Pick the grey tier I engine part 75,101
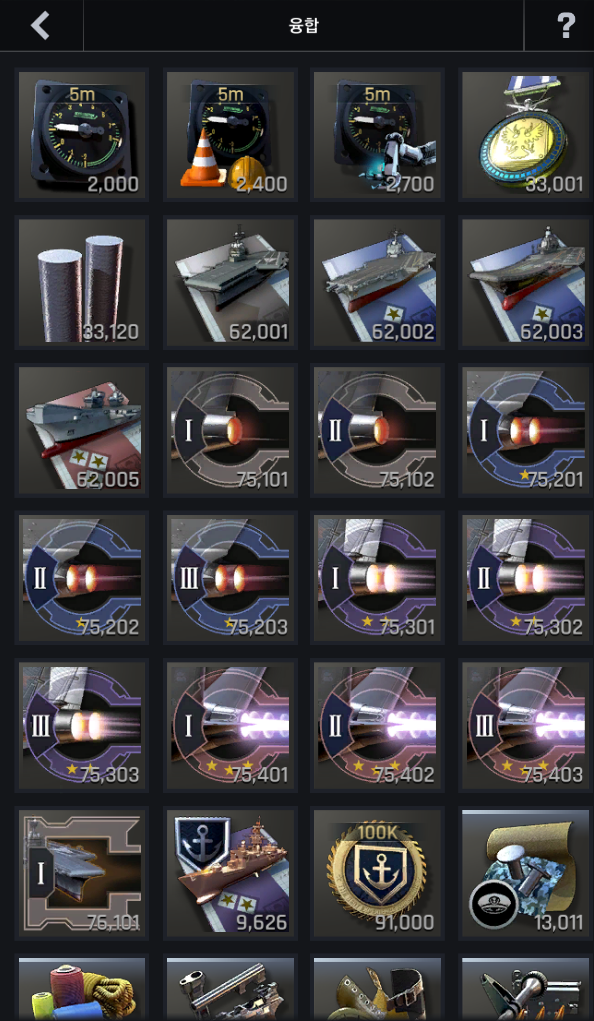The height and width of the screenshot is (1021, 594). [x=231, y=430]
